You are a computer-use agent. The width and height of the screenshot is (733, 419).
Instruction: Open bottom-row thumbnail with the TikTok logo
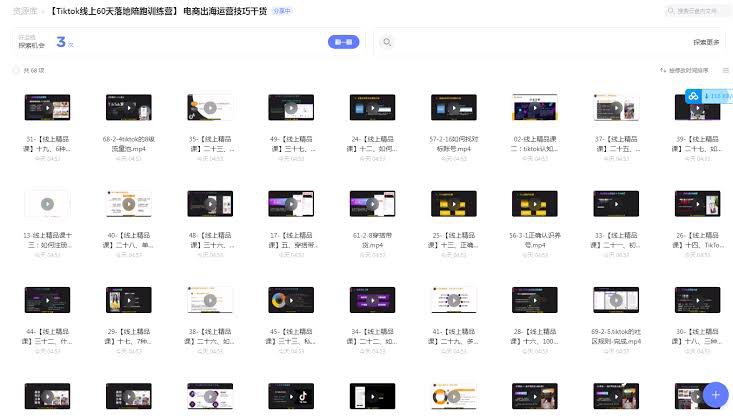pos(291,397)
